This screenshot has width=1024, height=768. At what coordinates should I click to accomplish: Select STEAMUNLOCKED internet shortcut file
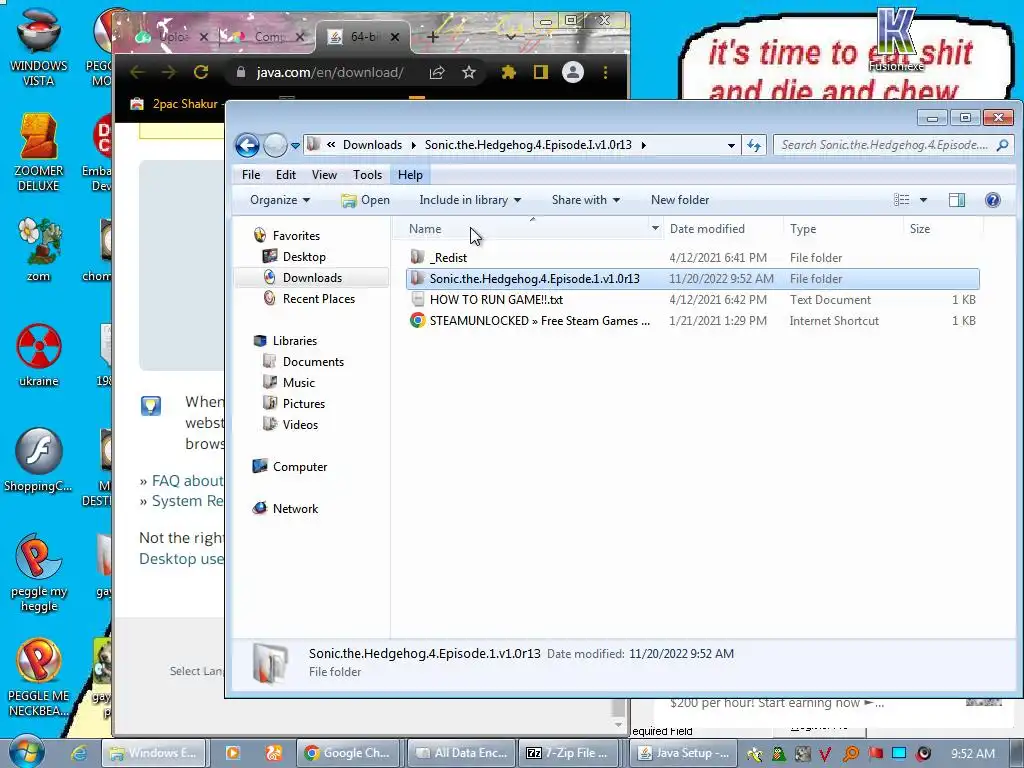coord(692,321)
